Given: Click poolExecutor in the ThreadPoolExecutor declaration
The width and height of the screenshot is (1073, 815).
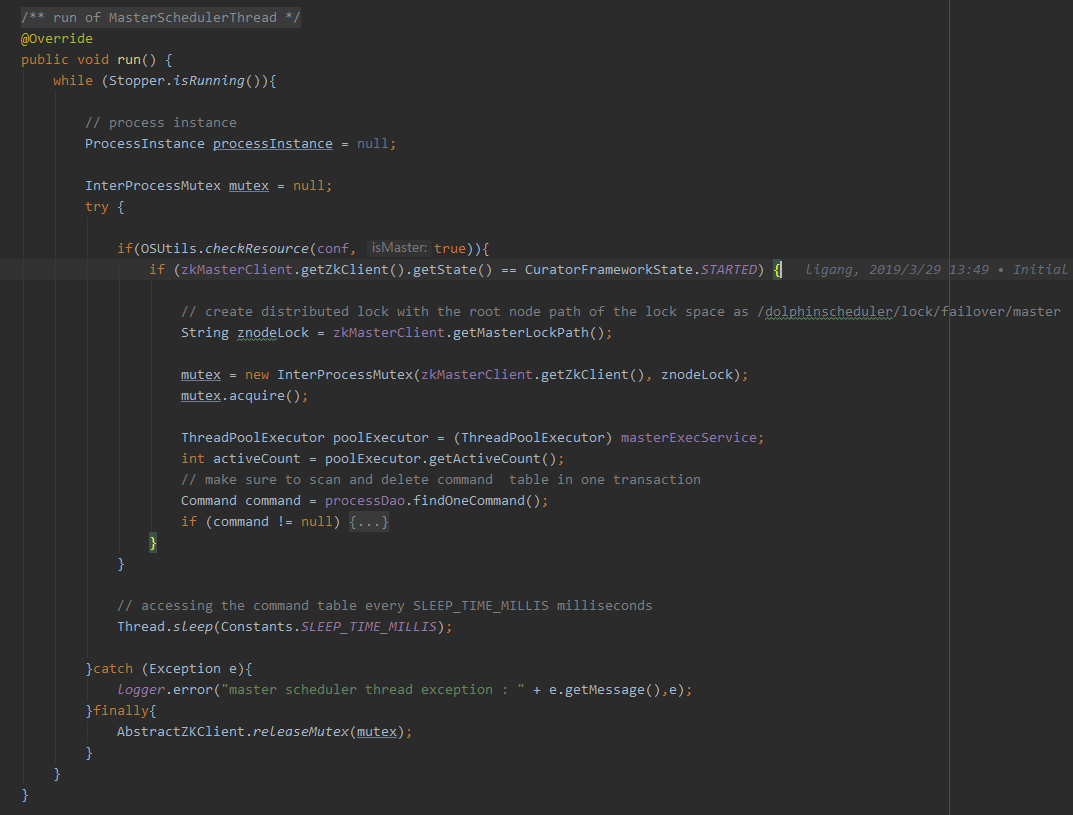Looking at the screenshot, I should click(x=380, y=437).
